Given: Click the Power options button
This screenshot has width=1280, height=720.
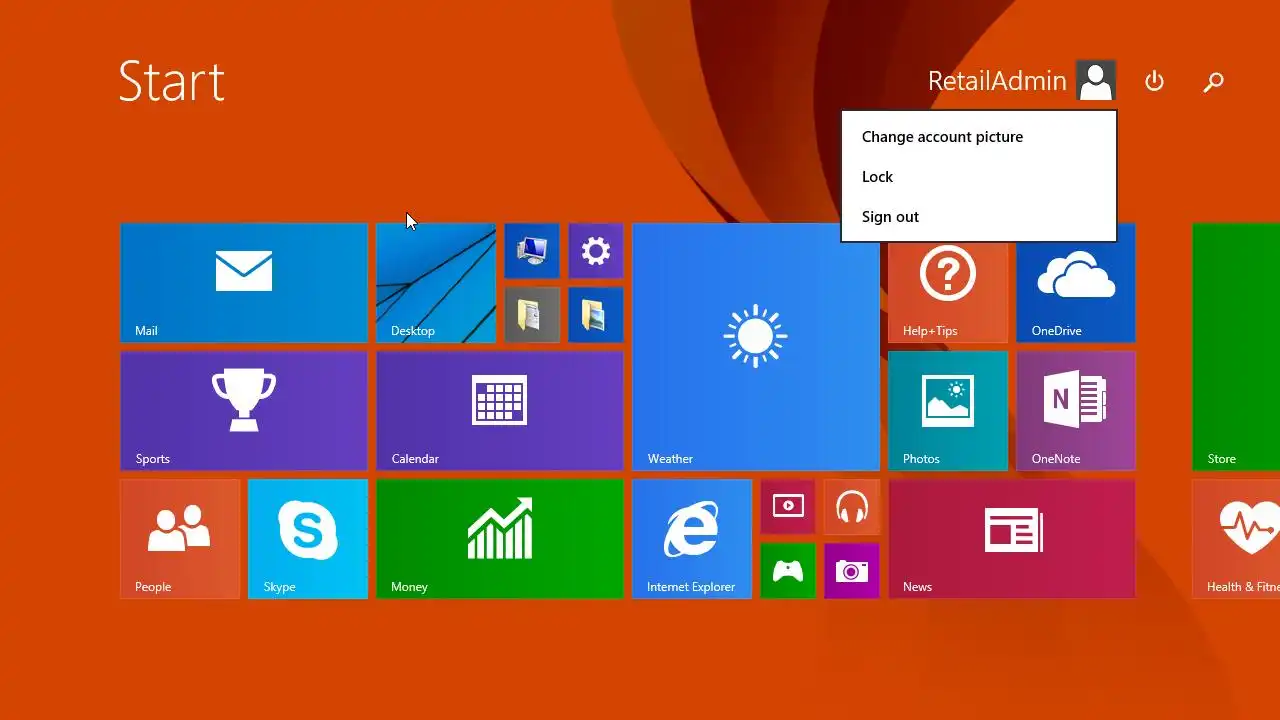Looking at the screenshot, I should tap(1154, 81).
